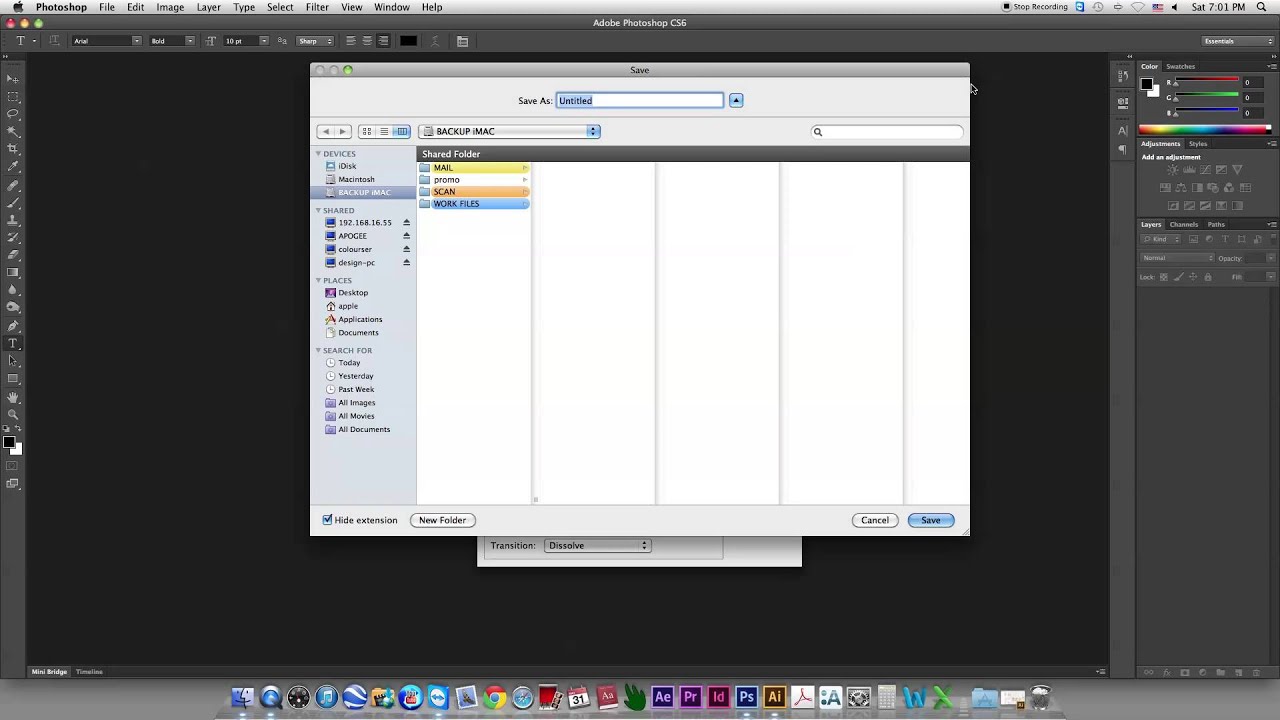Center text alignment option
The image size is (1280, 720).
click(367, 41)
